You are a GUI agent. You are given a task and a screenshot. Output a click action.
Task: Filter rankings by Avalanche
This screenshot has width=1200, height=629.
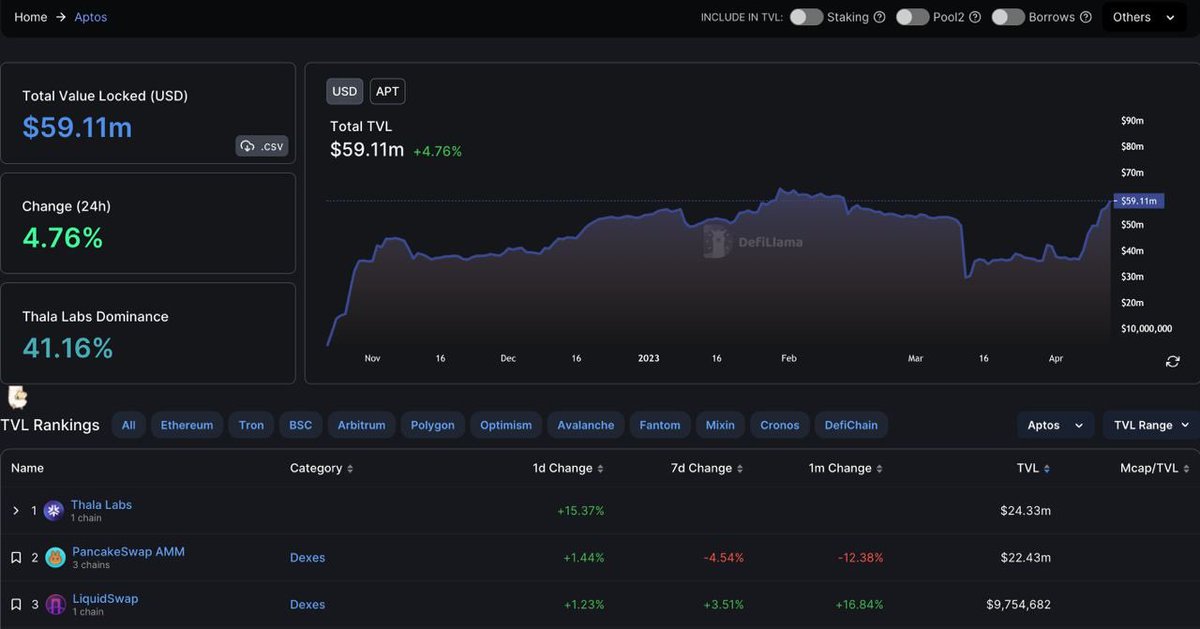click(x=586, y=425)
